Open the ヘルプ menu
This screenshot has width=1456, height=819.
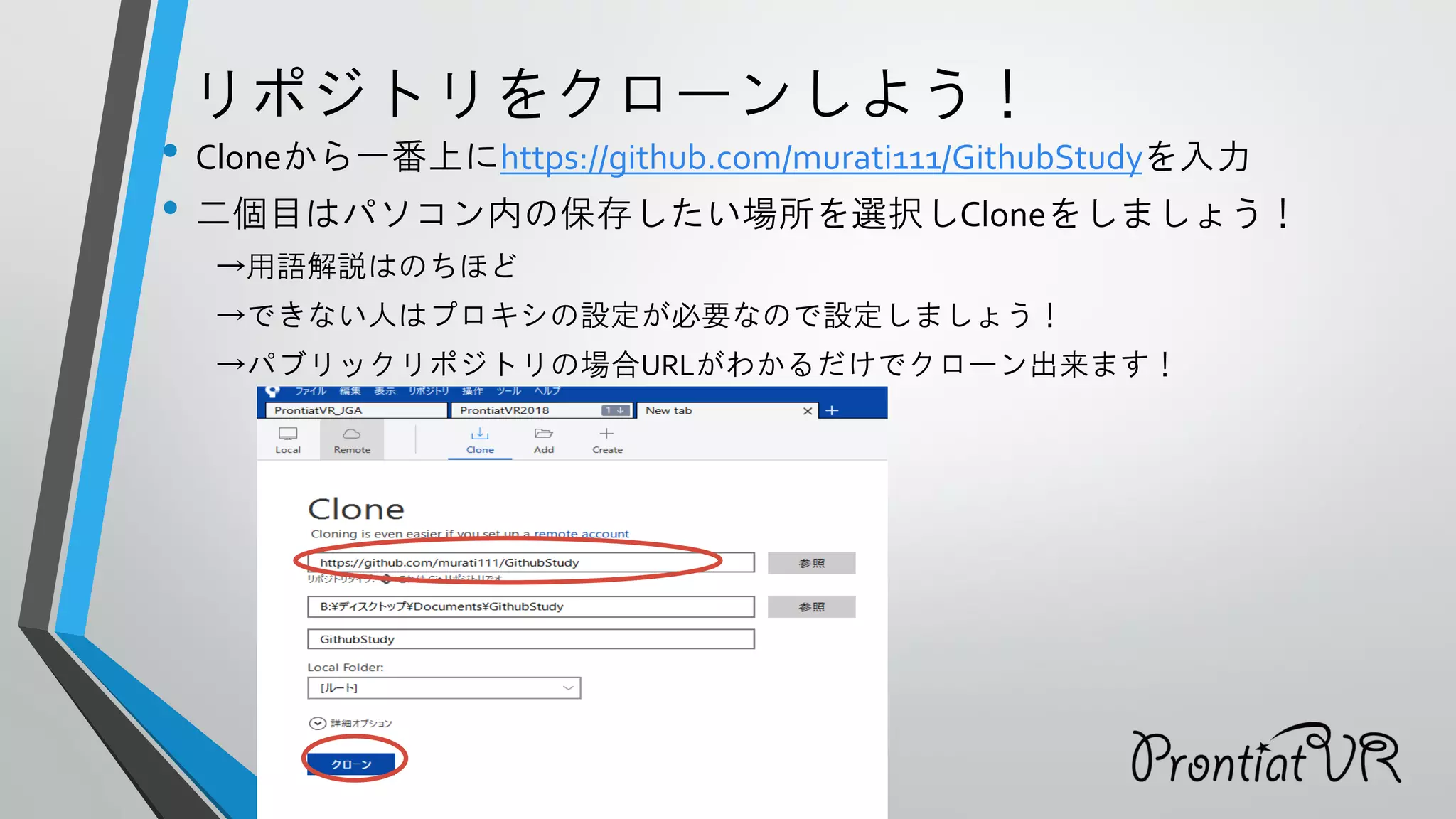547,391
